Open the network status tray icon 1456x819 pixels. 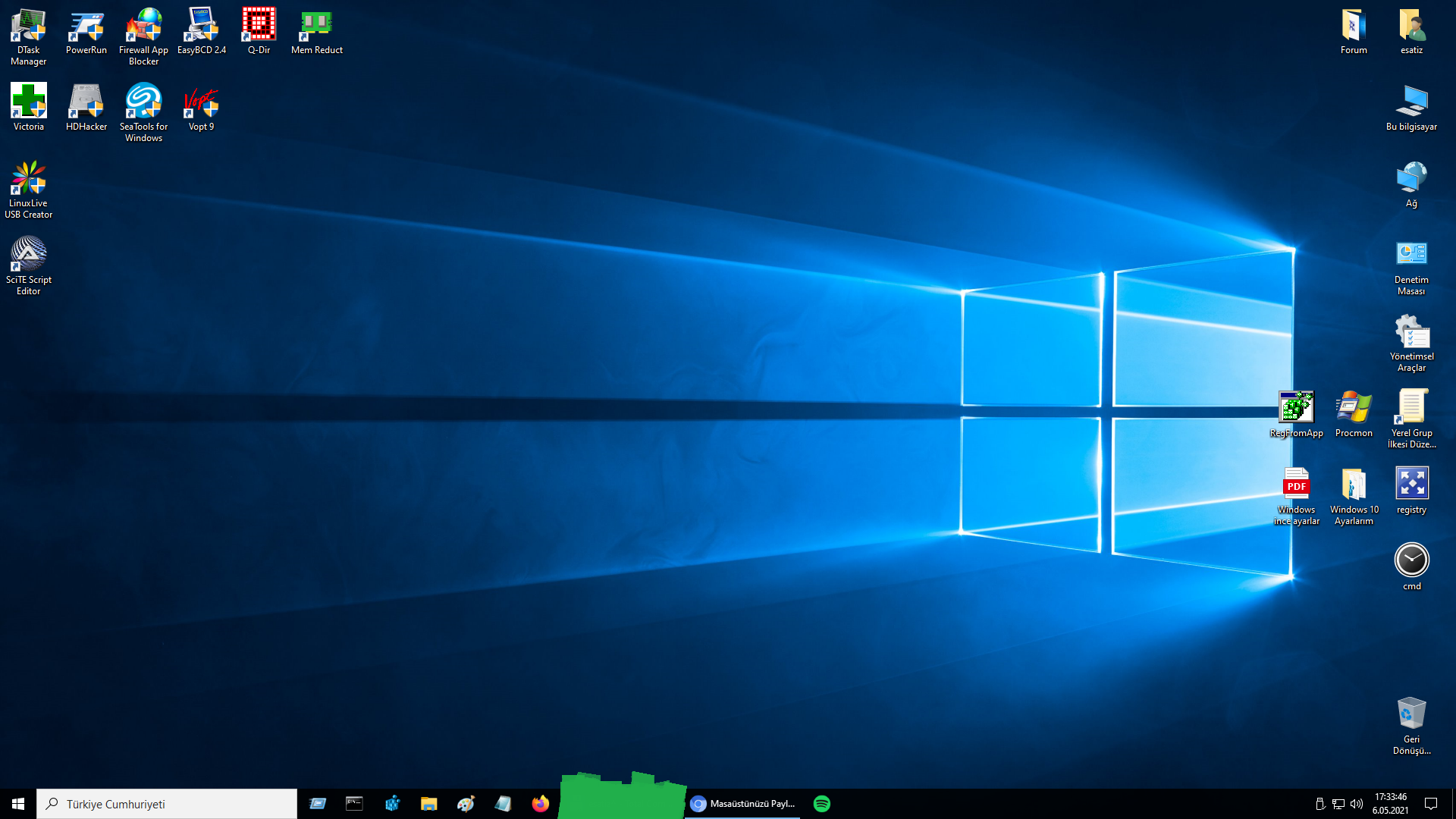point(1338,804)
